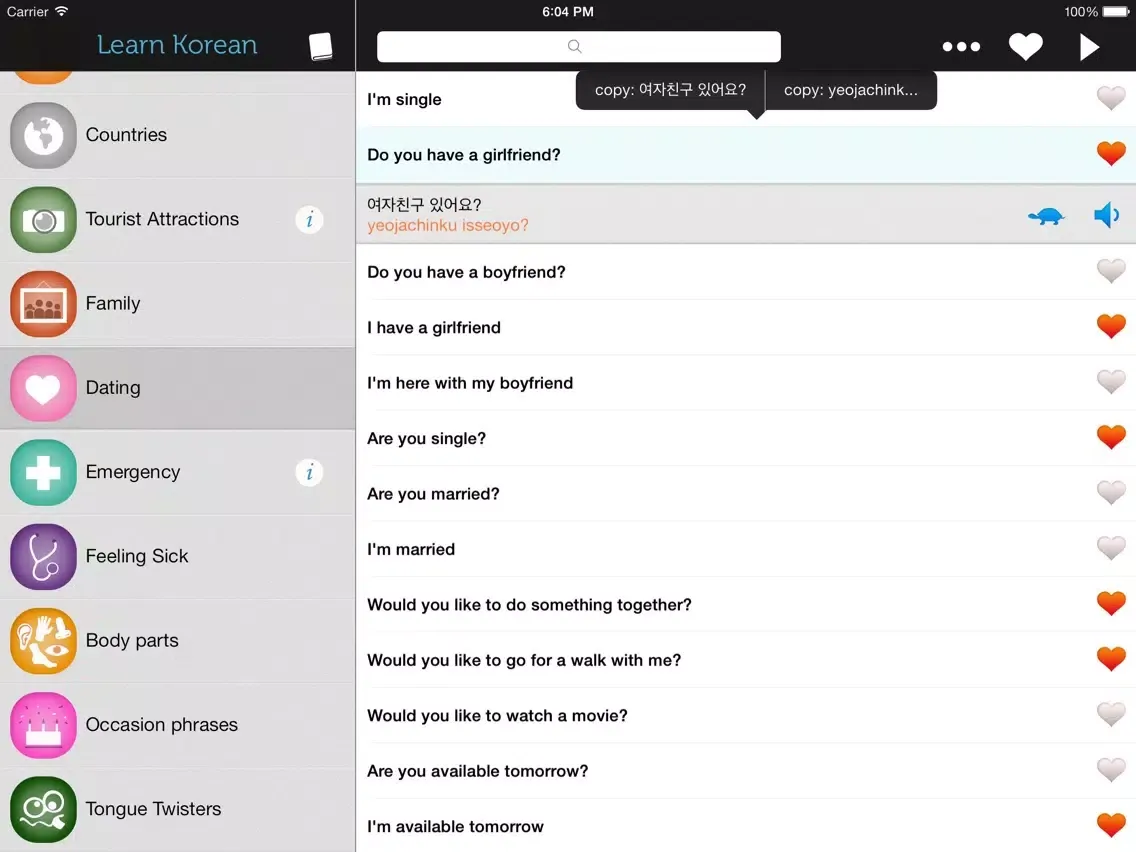Expand "Would you like to watch a movie?"

coord(497,716)
